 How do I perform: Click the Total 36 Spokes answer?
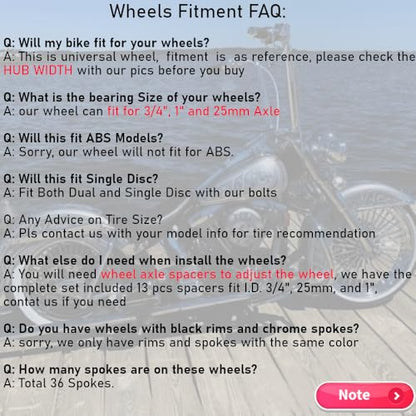(59, 383)
